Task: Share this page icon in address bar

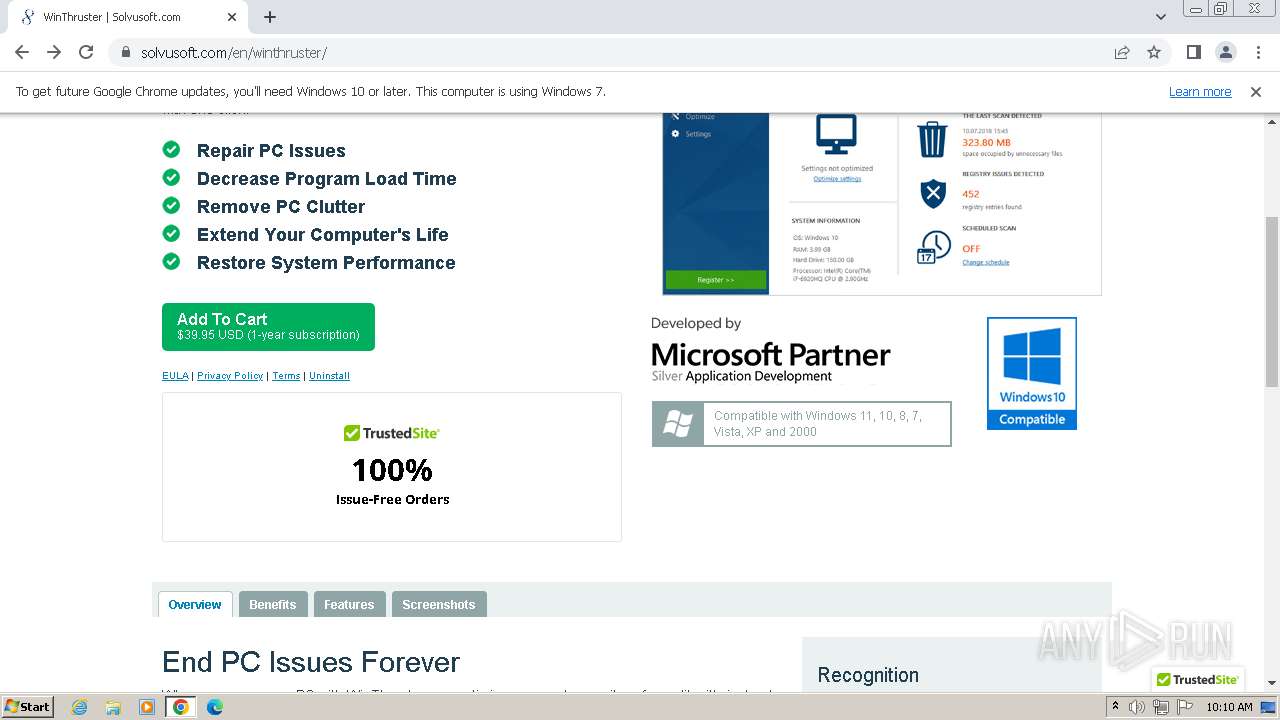Action: (1122, 52)
